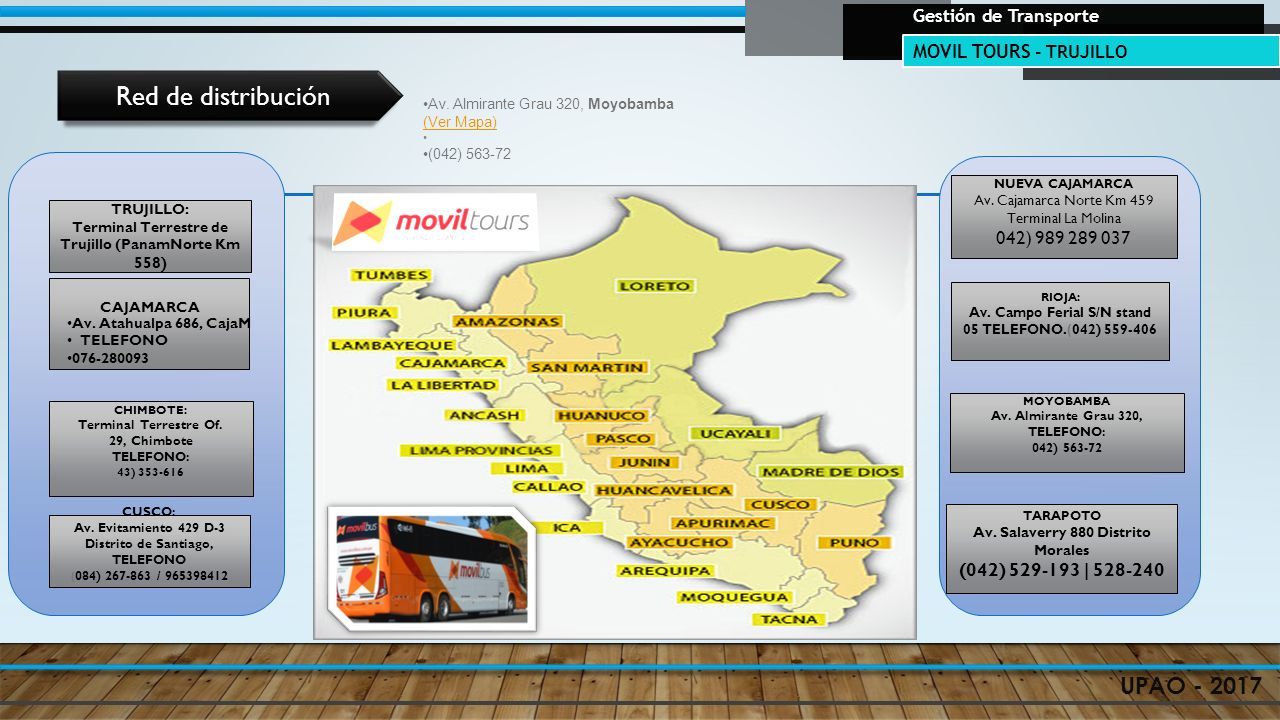Image resolution: width=1280 pixels, height=720 pixels.
Task: Click the "Av. Campo Ferial S/N stand" line
Action: pos(1060,312)
